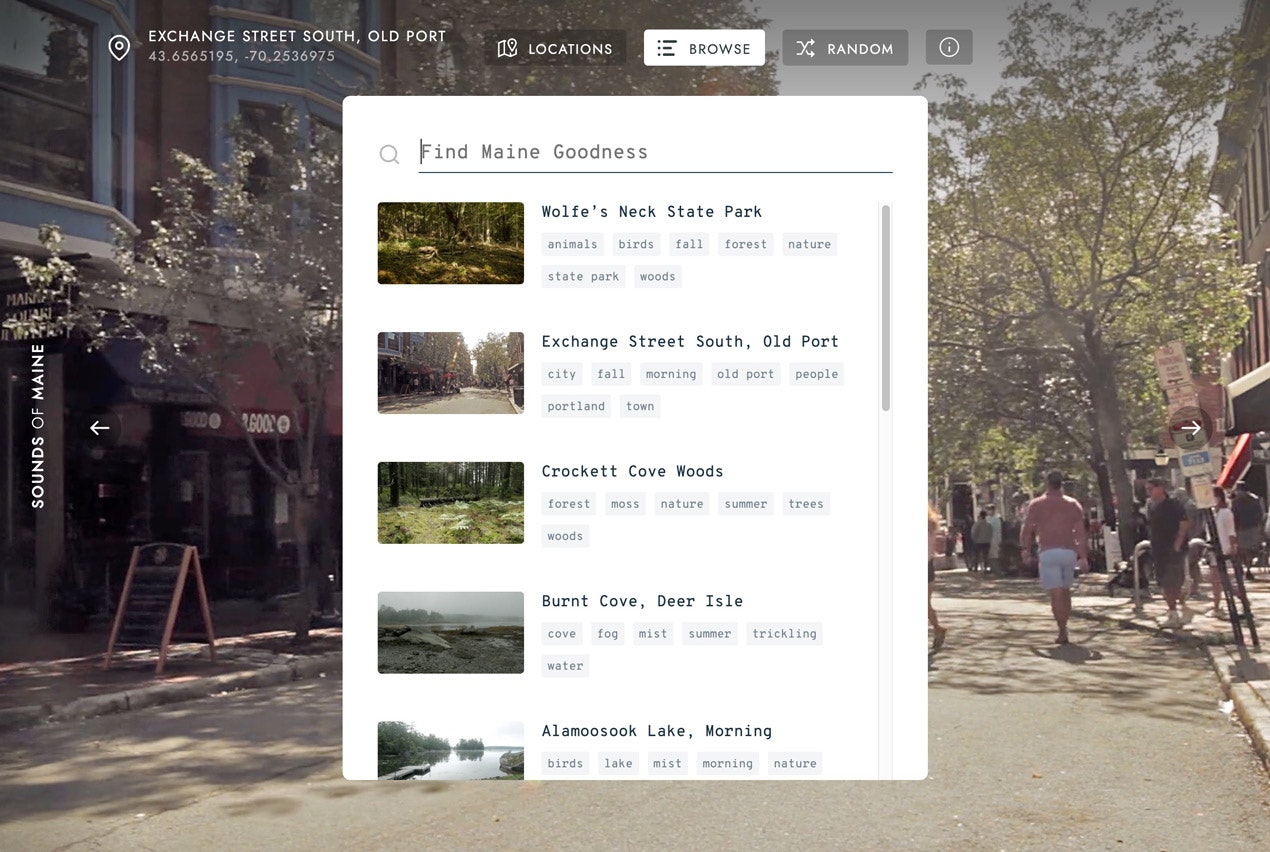Click the nature tag under Crockett Cove
This screenshot has height=852, width=1270.
682,504
